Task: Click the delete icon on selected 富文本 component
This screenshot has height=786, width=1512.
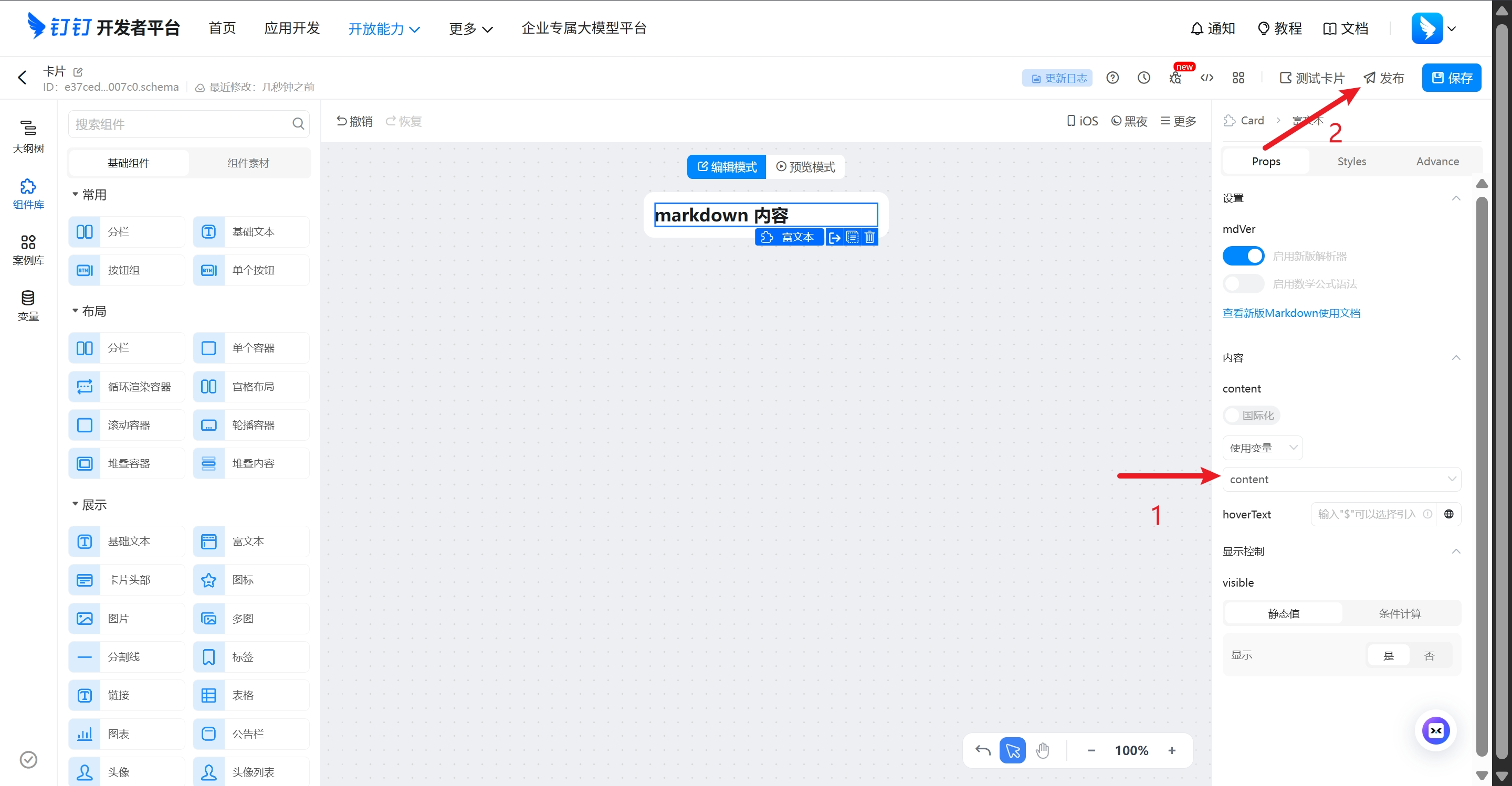Action: [869, 237]
